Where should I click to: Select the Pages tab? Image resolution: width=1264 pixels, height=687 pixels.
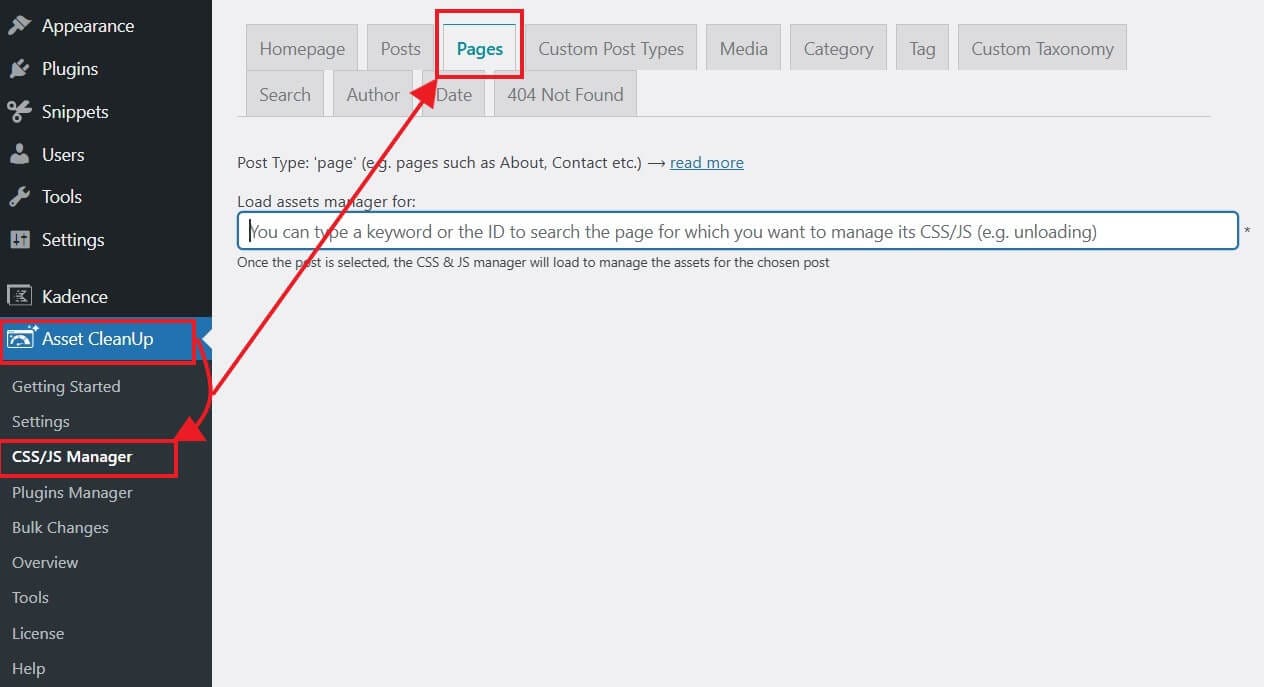(480, 48)
